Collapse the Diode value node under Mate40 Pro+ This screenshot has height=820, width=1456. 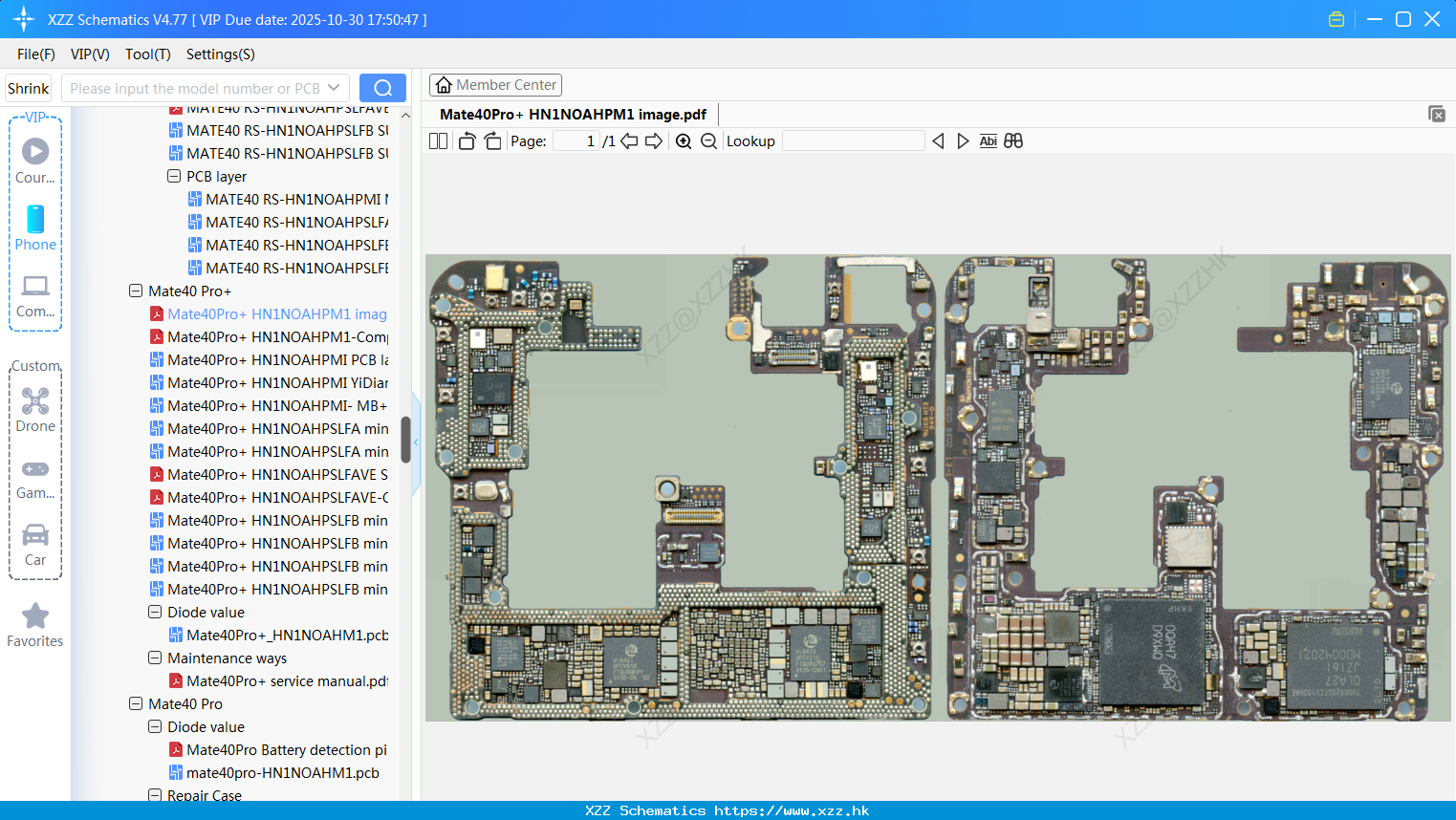point(155,612)
